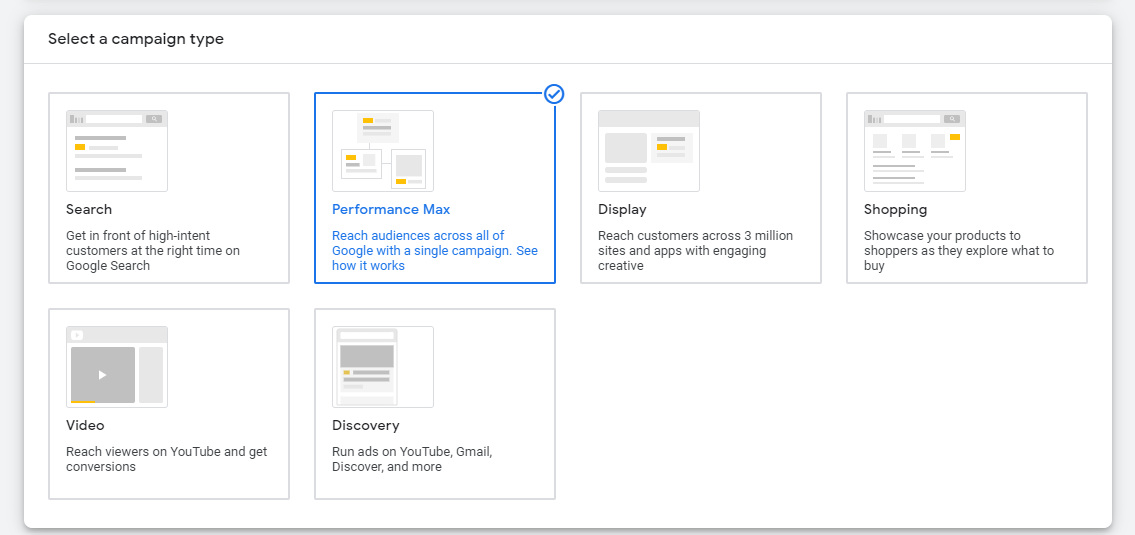
Task: Select the Search campaign illustration icon
Action: pos(117,151)
